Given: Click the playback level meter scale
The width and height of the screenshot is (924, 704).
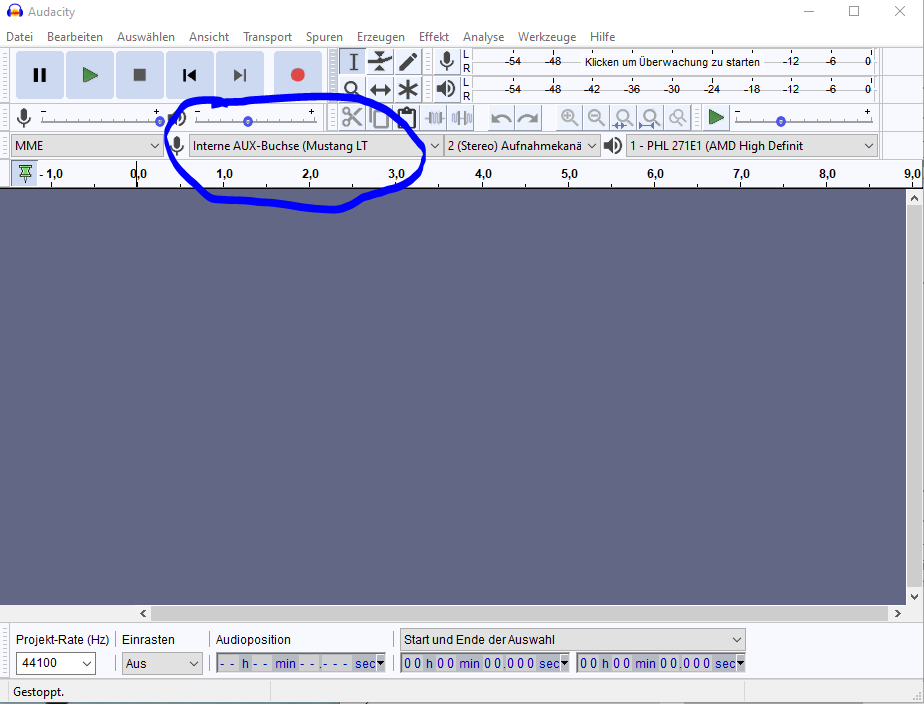Looking at the screenshot, I should tap(673, 89).
